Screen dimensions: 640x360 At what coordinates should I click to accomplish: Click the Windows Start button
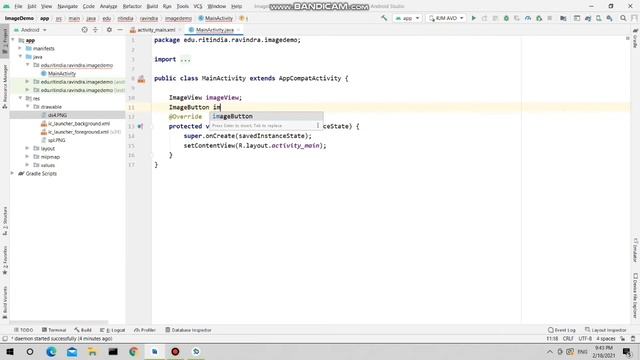tap(9, 351)
